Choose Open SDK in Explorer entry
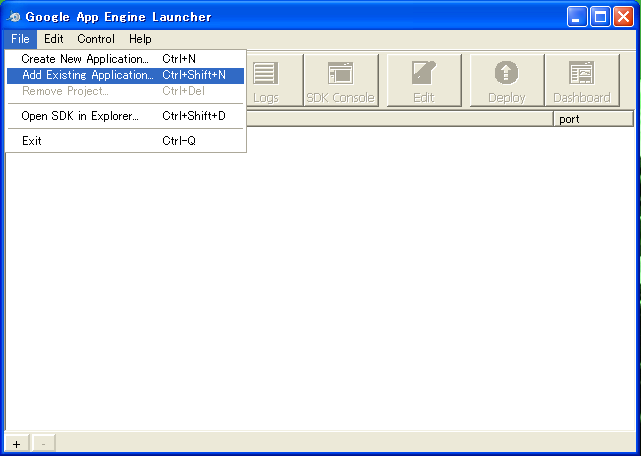This screenshot has height=456, width=641. tap(126, 116)
